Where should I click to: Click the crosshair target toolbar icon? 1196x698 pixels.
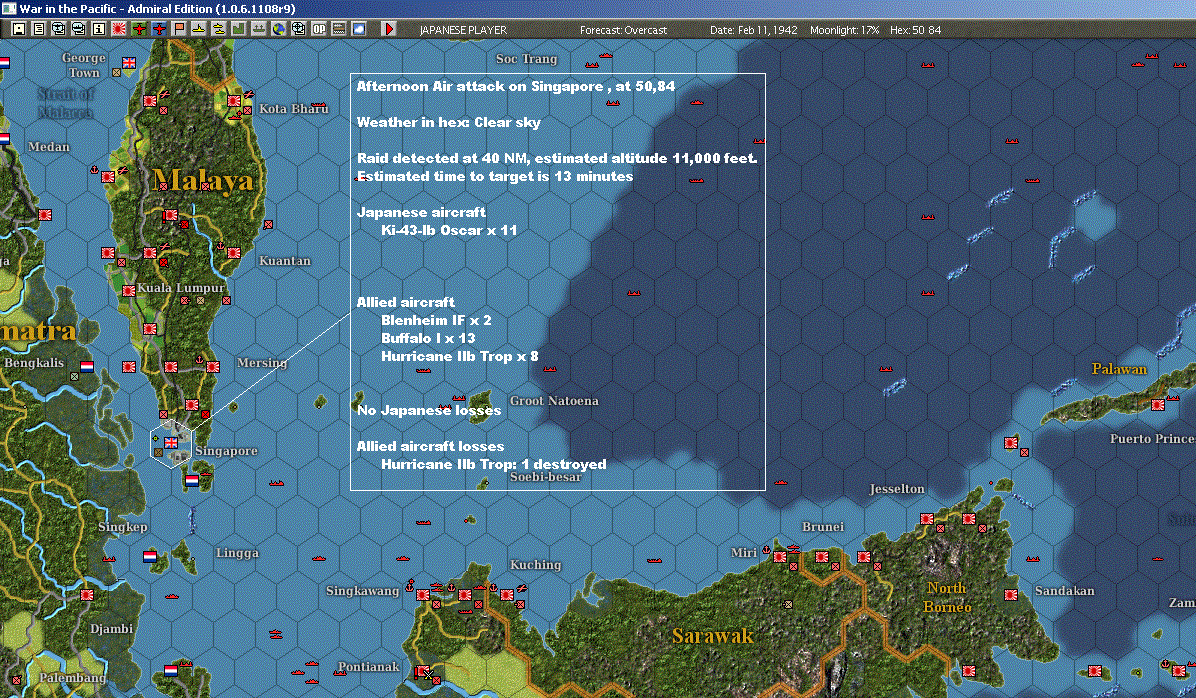[298, 29]
